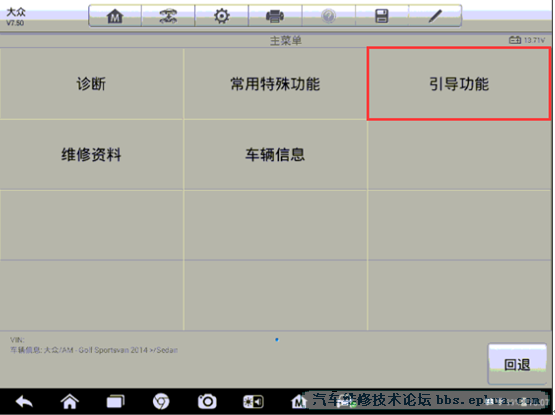Select 车辆信息 vehicle information tile
This screenshot has height=415, width=555.
(275, 155)
